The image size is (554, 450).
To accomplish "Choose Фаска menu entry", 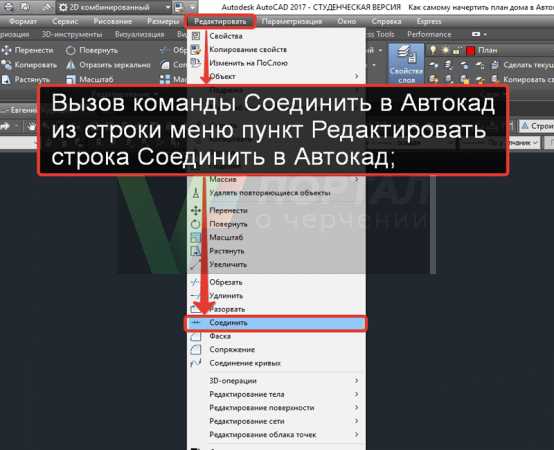I will tap(276, 336).
